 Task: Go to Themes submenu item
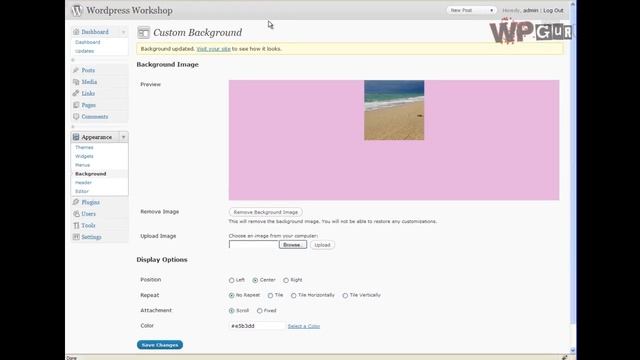tap(84, 147)
